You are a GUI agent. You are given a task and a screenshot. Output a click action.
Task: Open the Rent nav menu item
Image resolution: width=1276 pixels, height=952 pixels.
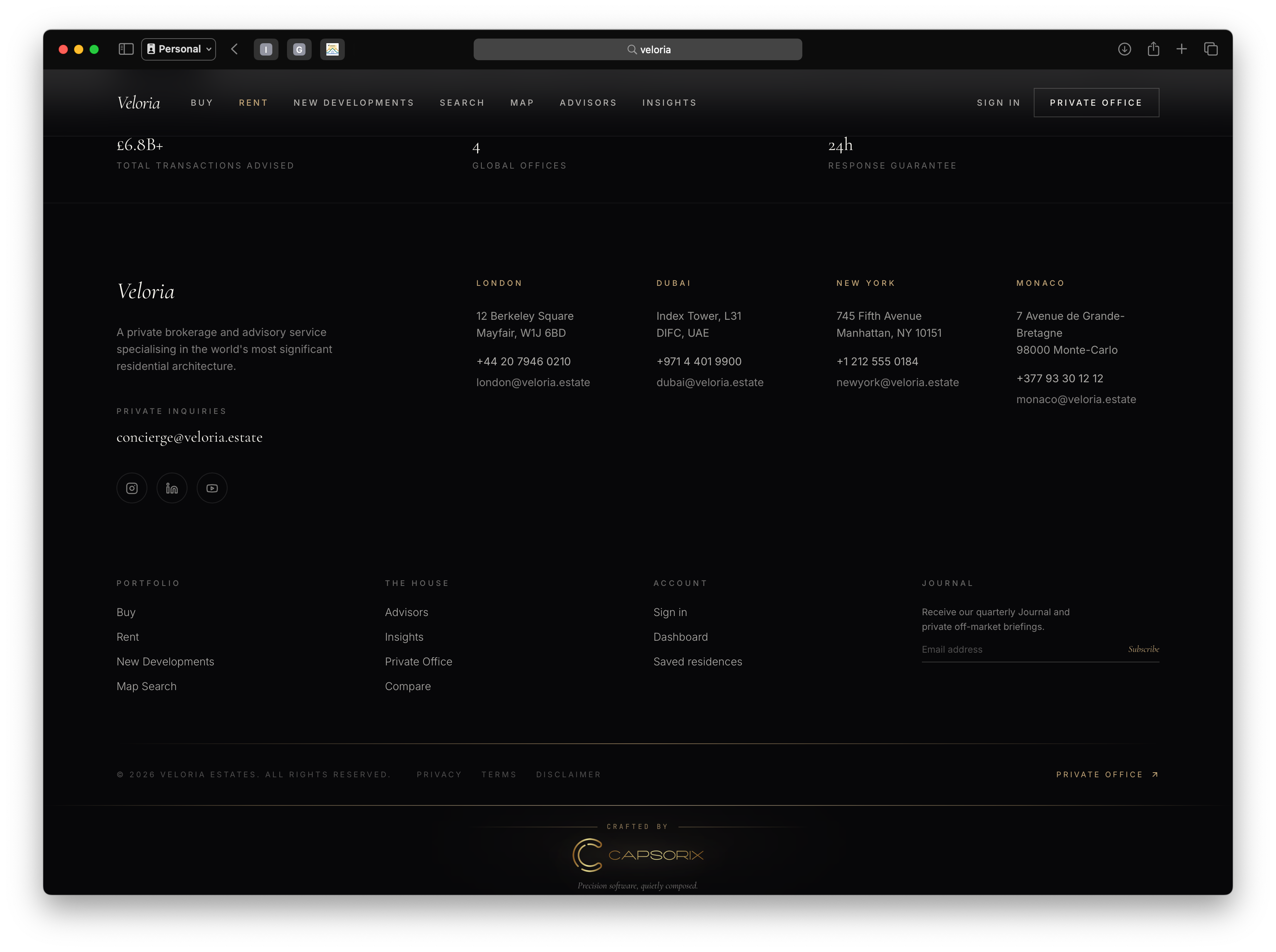pyautogui.click(x=253, y=103)
